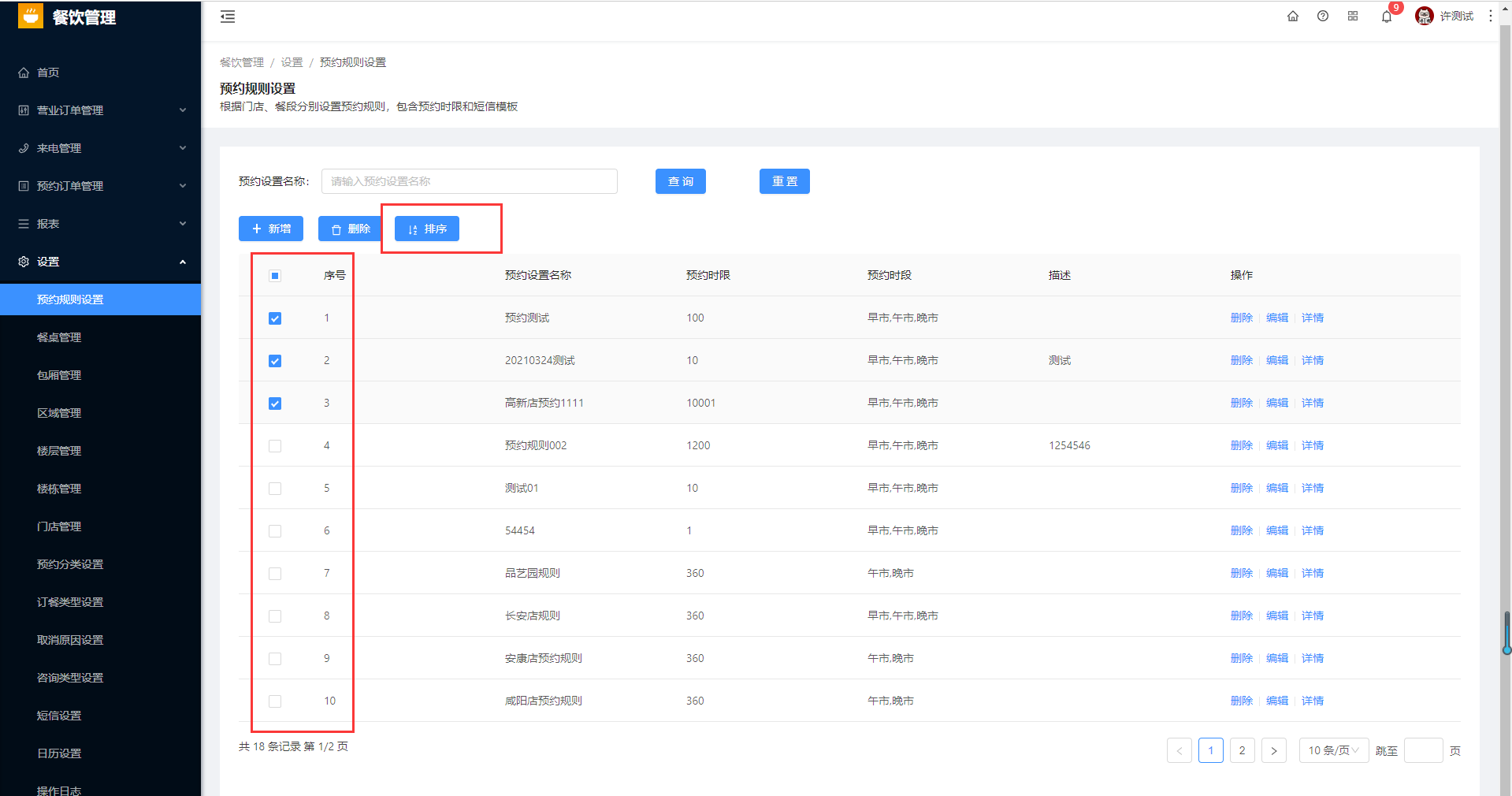Click the 报表 bars icon
Viewport: 1512px width, 796px height.
(24, 224)
